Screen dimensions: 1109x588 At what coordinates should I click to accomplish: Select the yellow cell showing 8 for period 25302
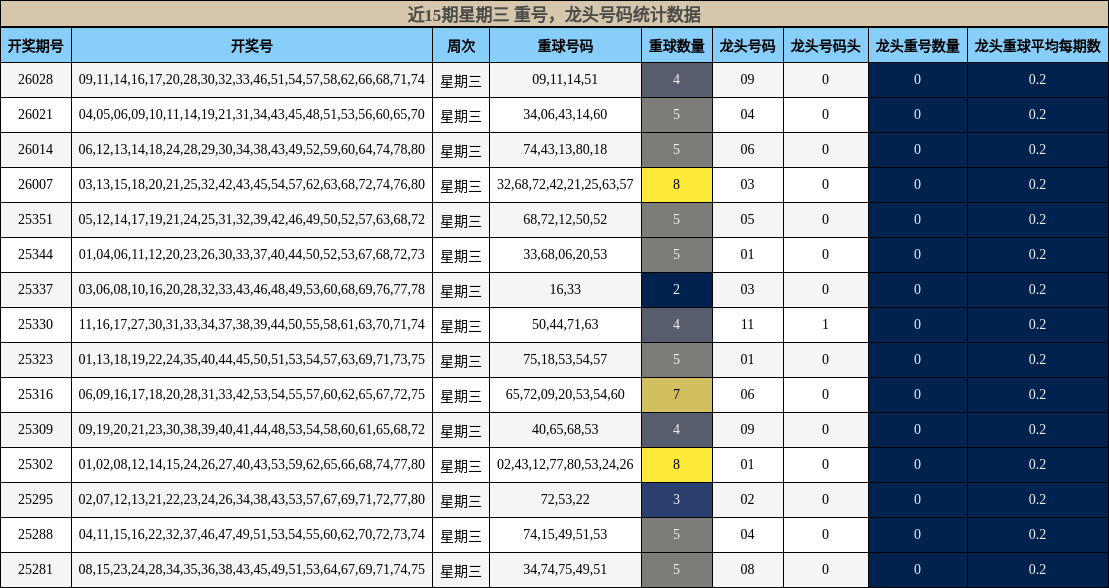pyautogui.click(x=676, y=464)
